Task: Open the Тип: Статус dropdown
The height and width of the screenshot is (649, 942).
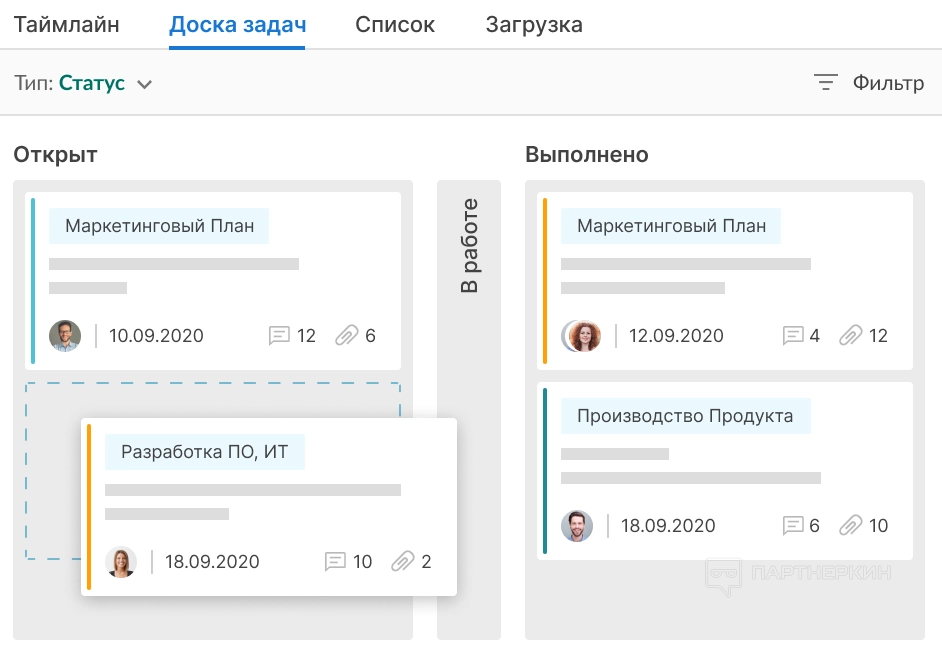Action: [x=84, y=84]
